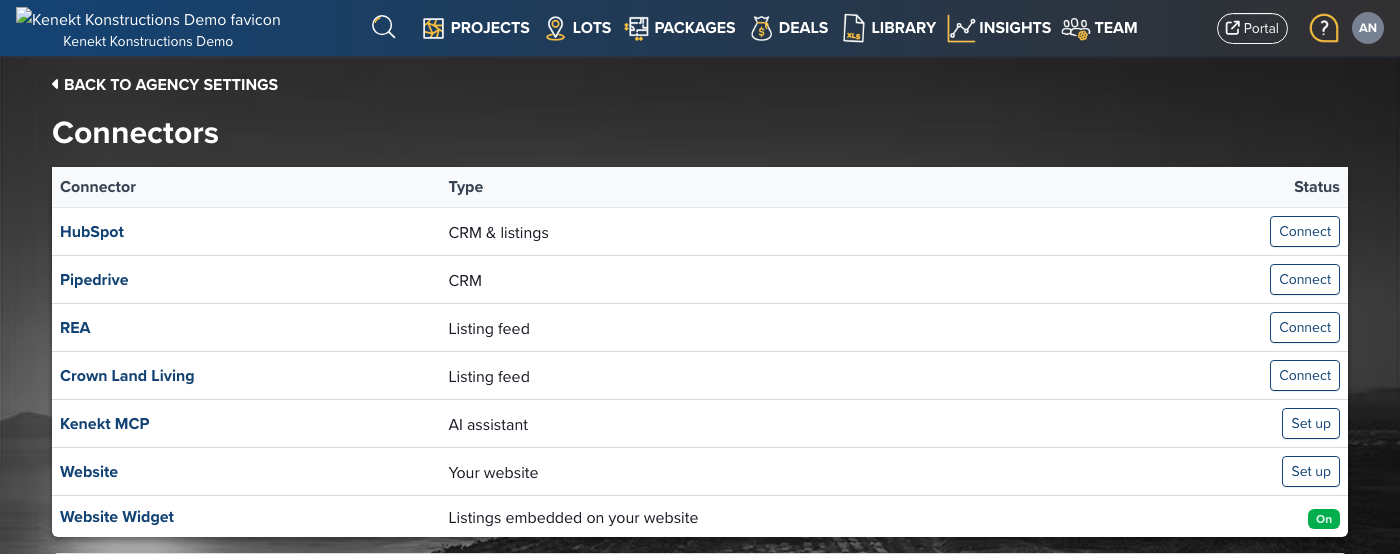Image resolution: width=1400 pixels, height=554 pixels.
Task: Click the Connectors page heading
Action: 135,133
